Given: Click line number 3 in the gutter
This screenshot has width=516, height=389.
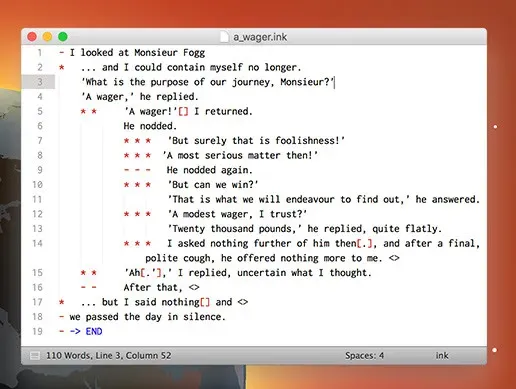Looking at the screenshot, I should coord(40,82).
